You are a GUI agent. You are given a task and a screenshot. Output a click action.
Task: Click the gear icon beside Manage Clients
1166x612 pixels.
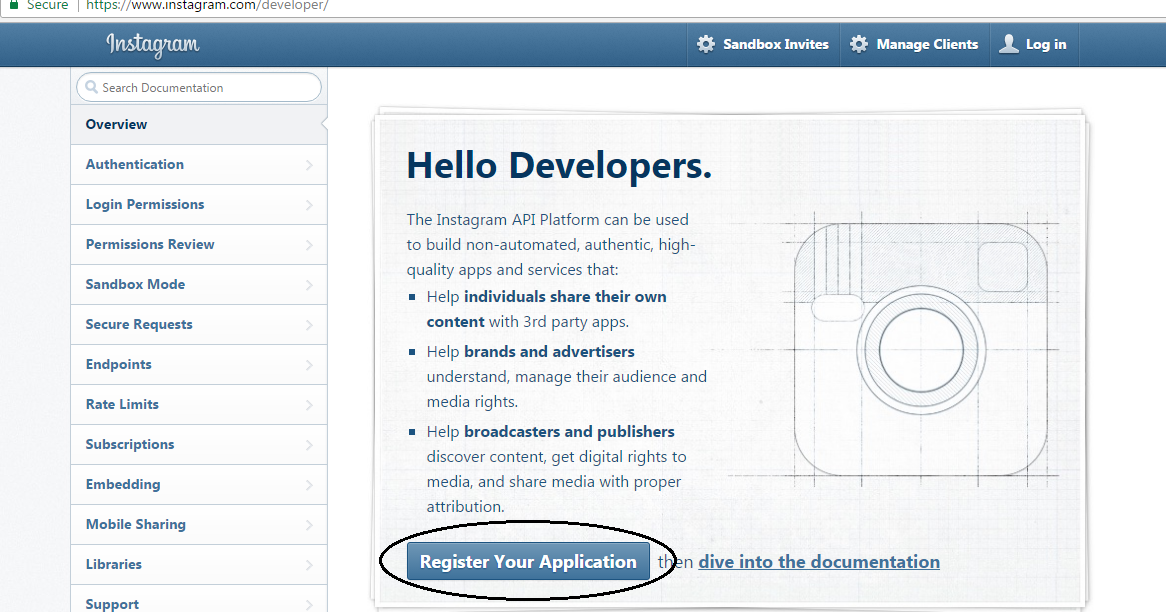tap(858, 43)
